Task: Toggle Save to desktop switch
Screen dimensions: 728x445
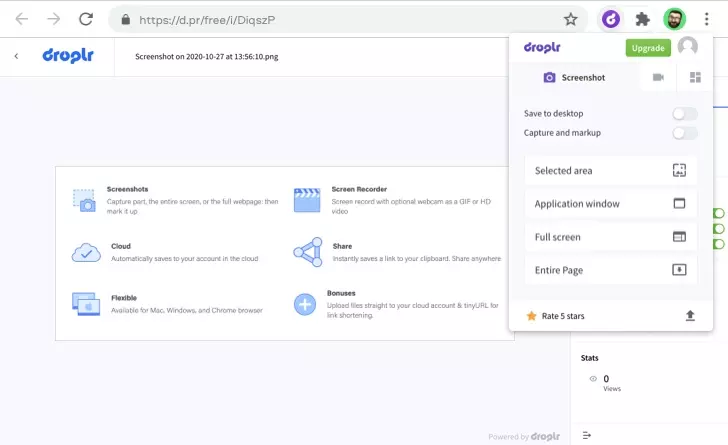Action: tap(685, 114)
